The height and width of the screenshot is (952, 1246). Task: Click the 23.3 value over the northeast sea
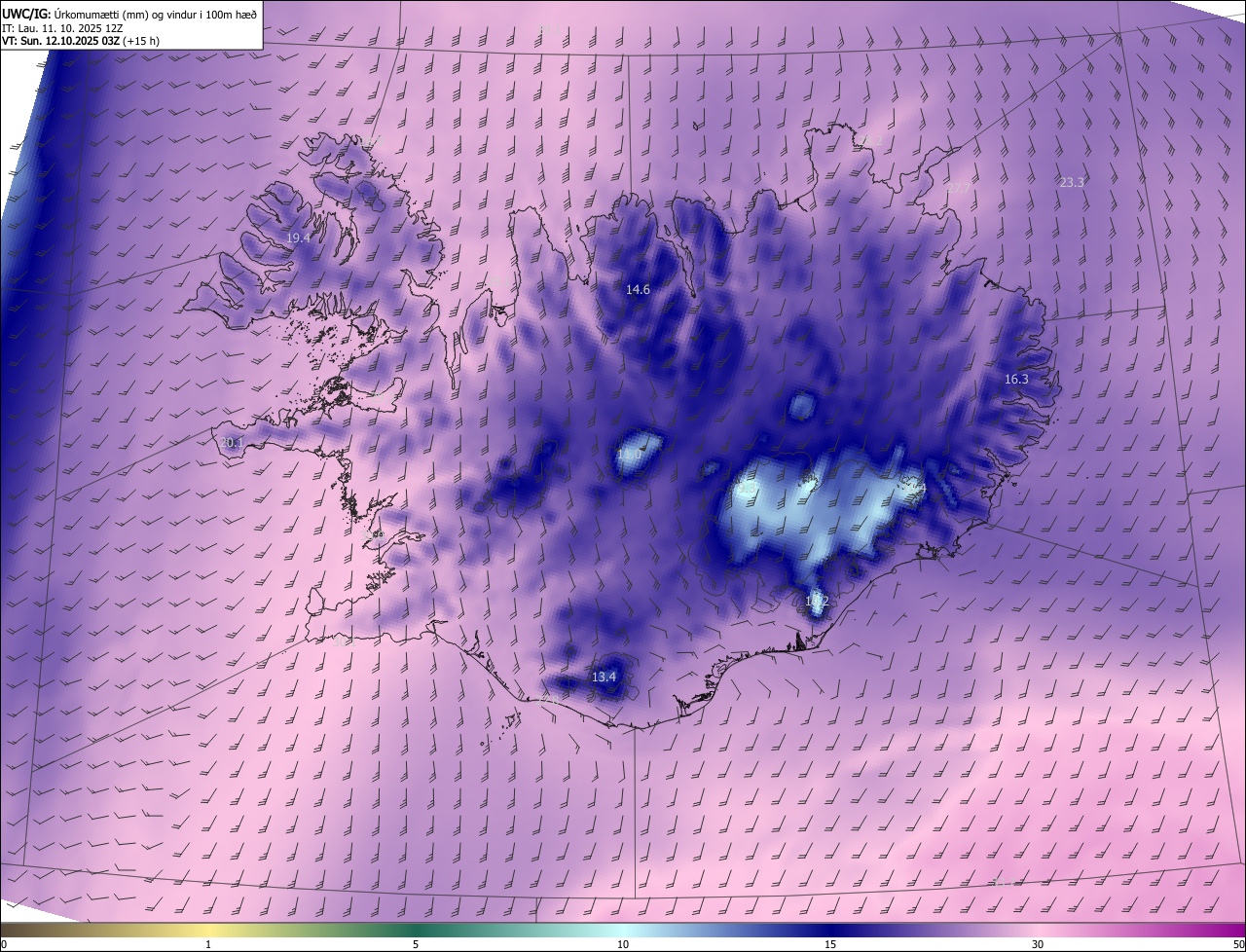pos(1072,183)
